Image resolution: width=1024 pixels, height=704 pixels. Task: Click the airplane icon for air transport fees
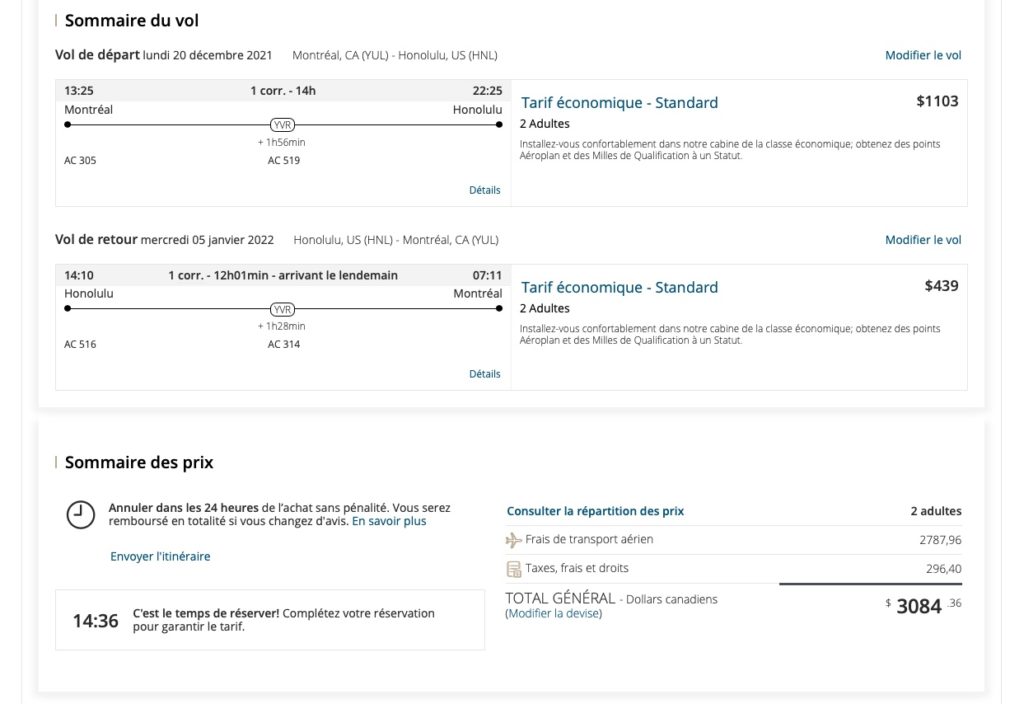pos(514,540)
